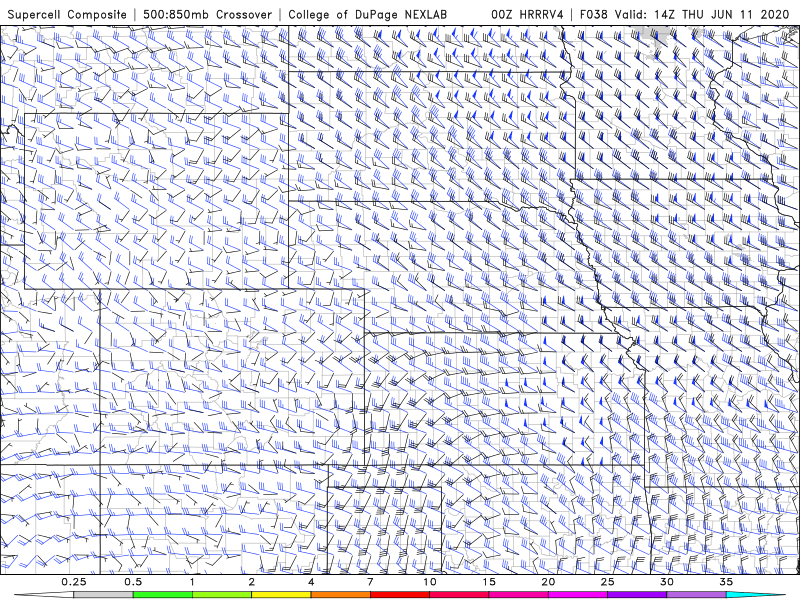Select the pink legend segment between 15 and 20
This screenshot has height=600, width=800.
(x=518, y=595)
